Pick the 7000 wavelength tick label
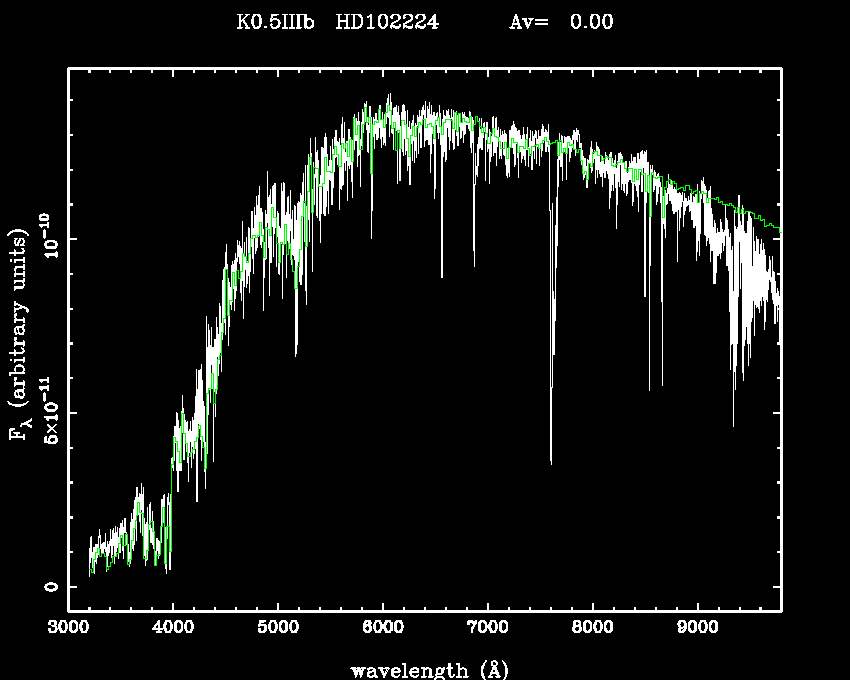 pos(488,629)
